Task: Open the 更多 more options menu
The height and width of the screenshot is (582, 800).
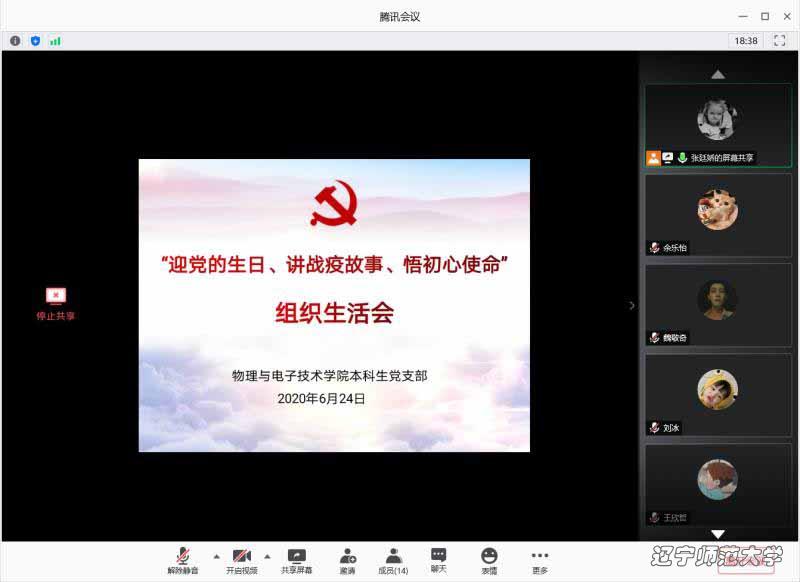Action: 540,559
